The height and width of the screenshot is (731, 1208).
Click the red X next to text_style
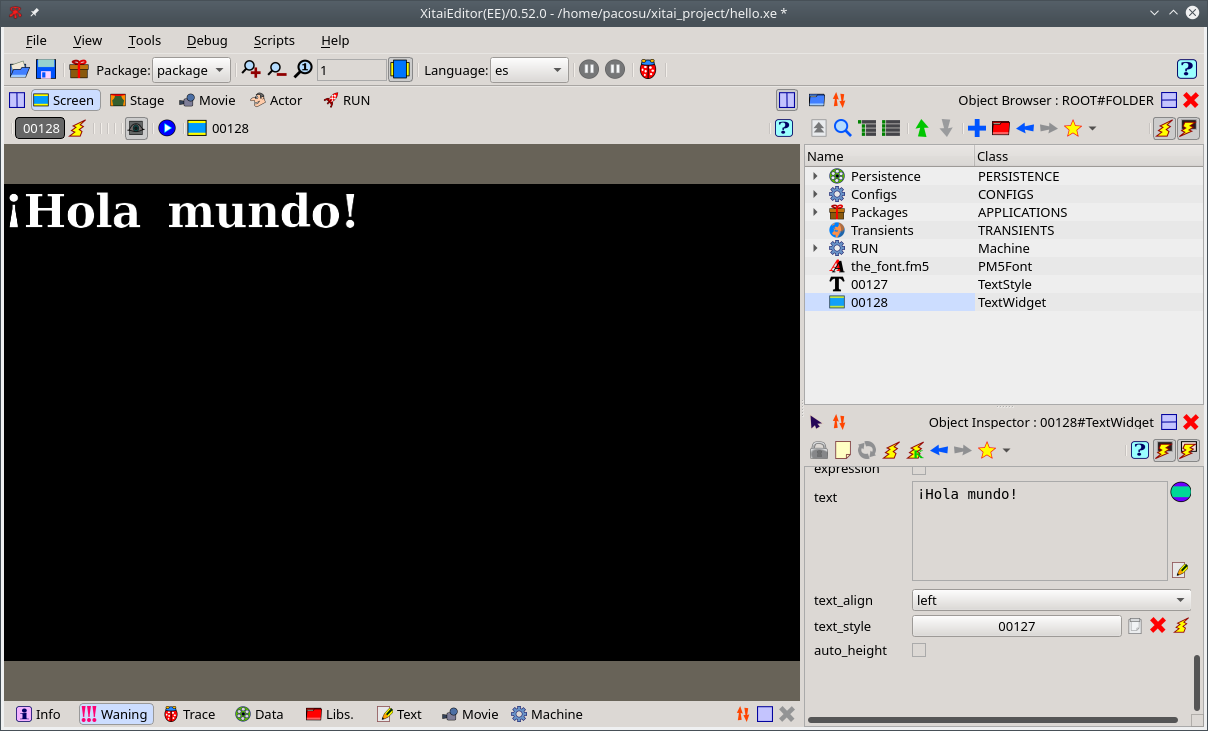pos(1158,626)
